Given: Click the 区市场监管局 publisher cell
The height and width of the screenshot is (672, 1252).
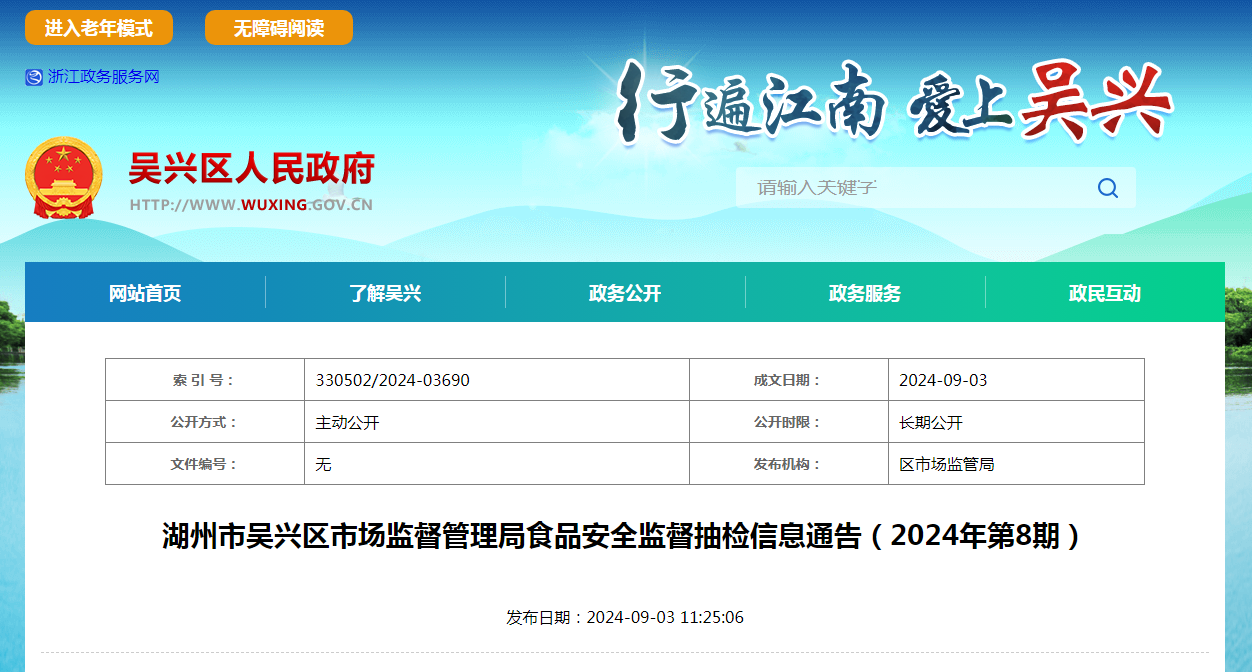Looking at the screenshot, I should (947, 464).
